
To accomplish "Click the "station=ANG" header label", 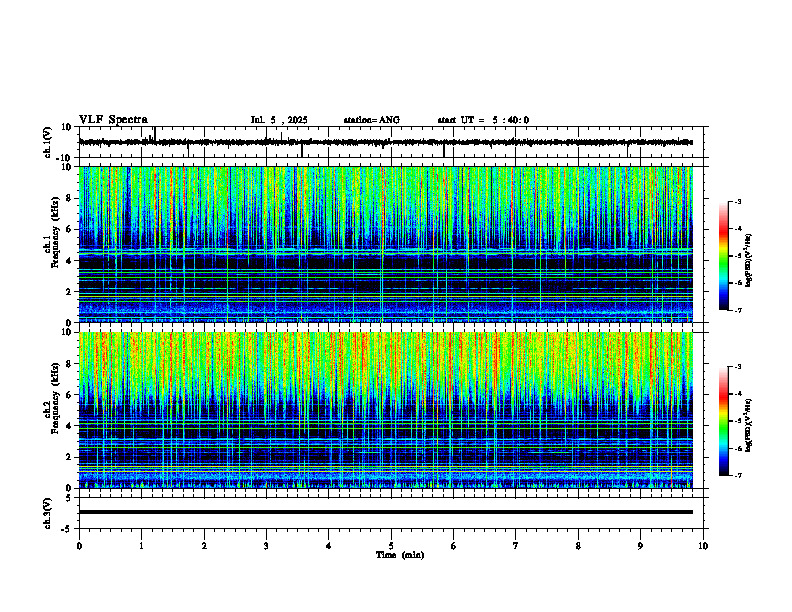I will click(x=371, y=120).
